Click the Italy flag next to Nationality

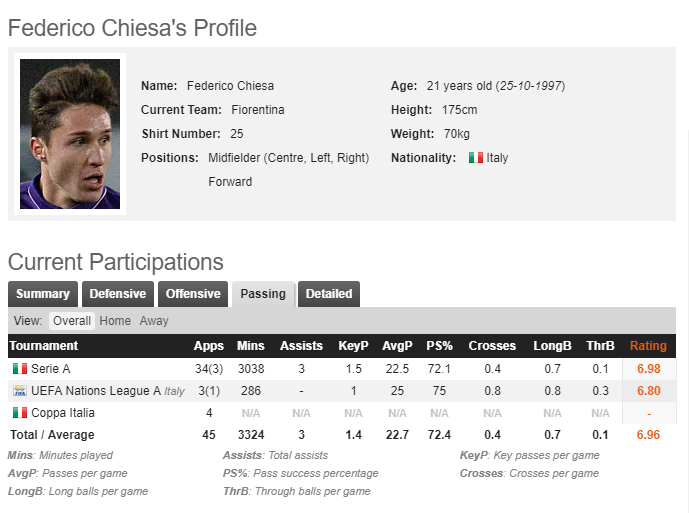click(x=475, y=158)
